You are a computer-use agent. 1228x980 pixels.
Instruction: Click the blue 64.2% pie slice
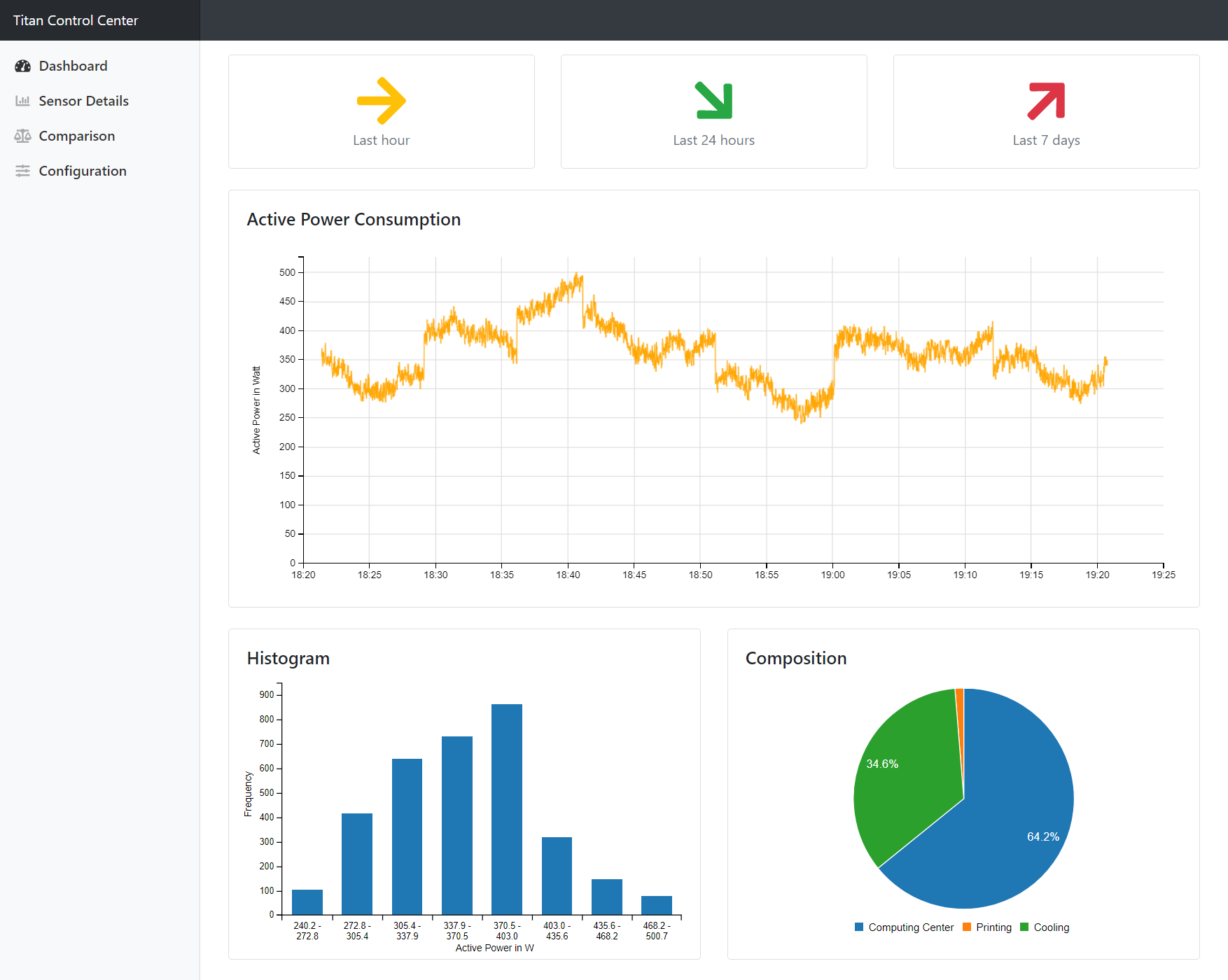click(x=1008, y=833)
